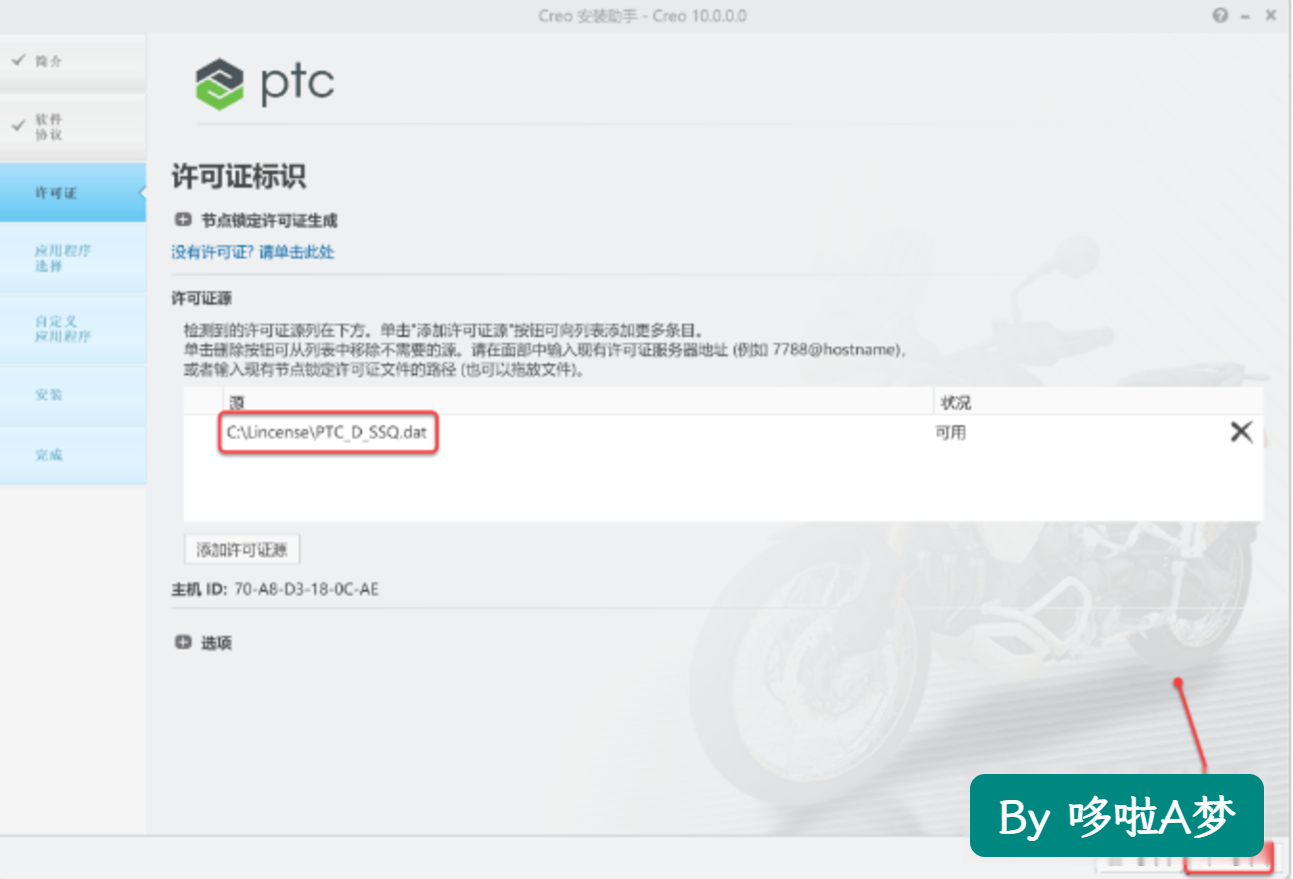The width and height of the screenshot is (1293, 879).
Task: Open the help question mark icon
Action: (x=1220, y=16)
